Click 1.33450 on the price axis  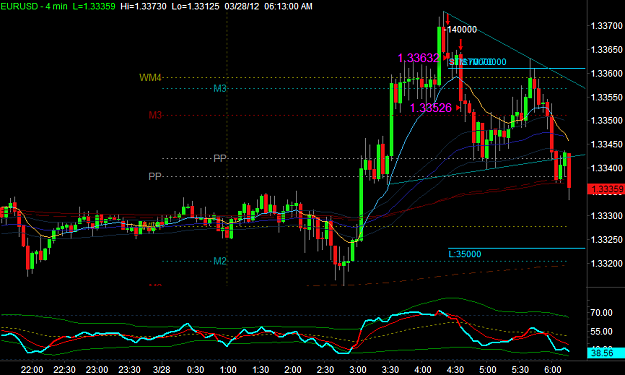(x=606, y=144)
